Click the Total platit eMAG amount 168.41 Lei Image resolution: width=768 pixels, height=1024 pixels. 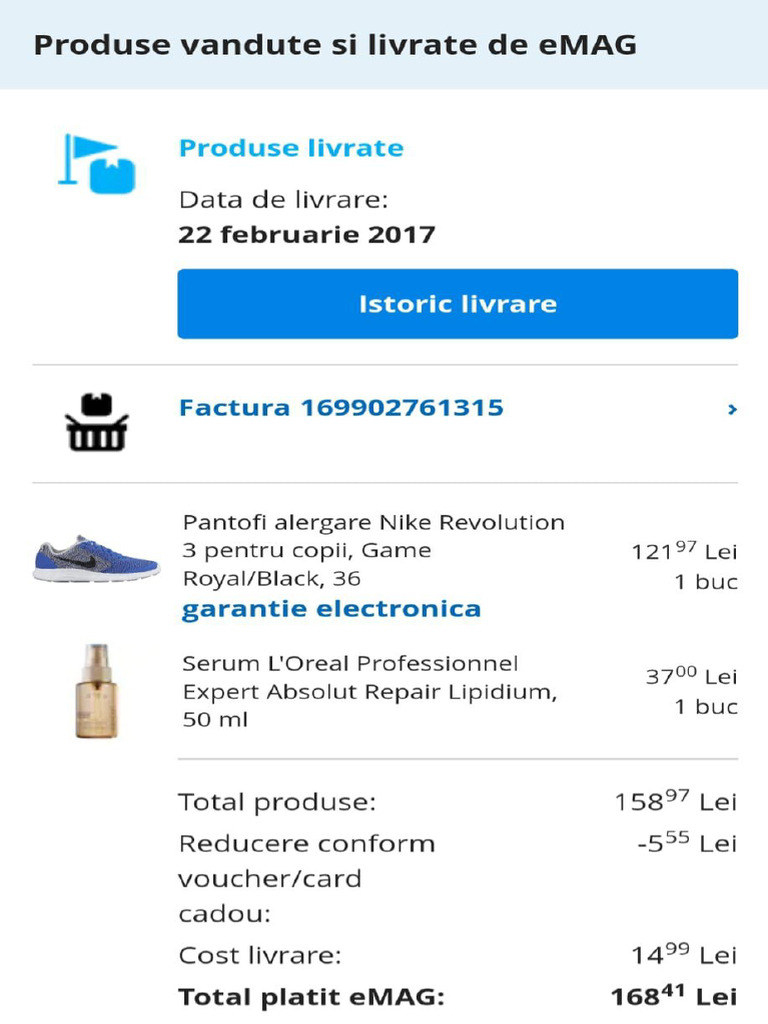(x=674, y=997)
